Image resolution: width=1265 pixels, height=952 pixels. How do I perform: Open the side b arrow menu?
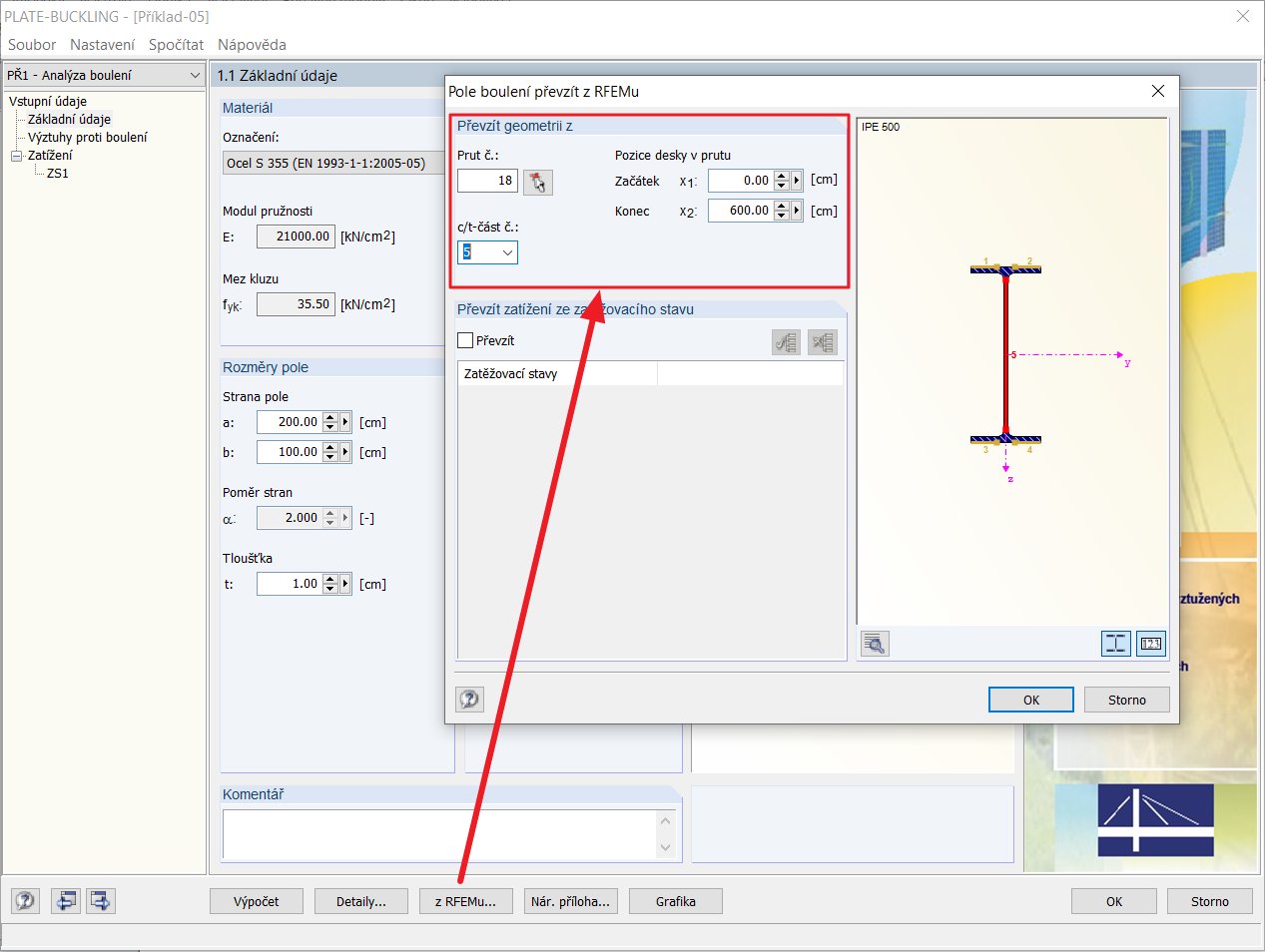coord(345,452)
